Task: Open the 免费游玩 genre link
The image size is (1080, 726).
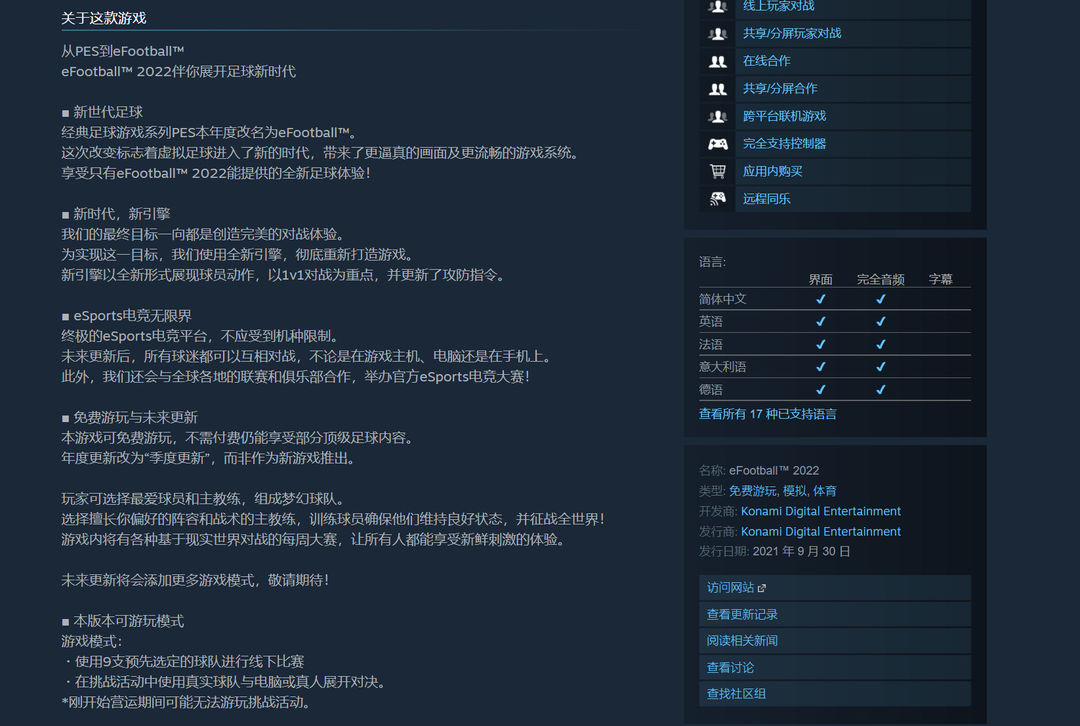Action: click(753, 490)
